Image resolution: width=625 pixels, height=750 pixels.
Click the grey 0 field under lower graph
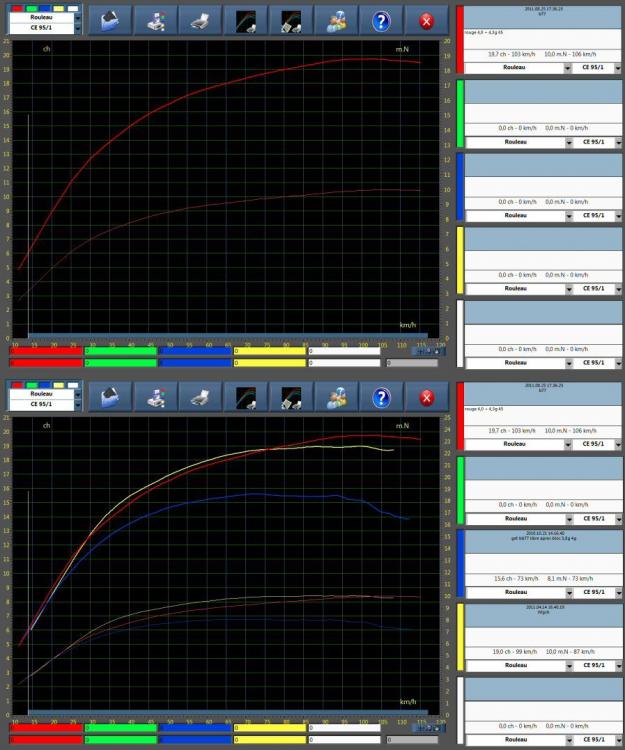pyautogui.click(x=412, y=739)
